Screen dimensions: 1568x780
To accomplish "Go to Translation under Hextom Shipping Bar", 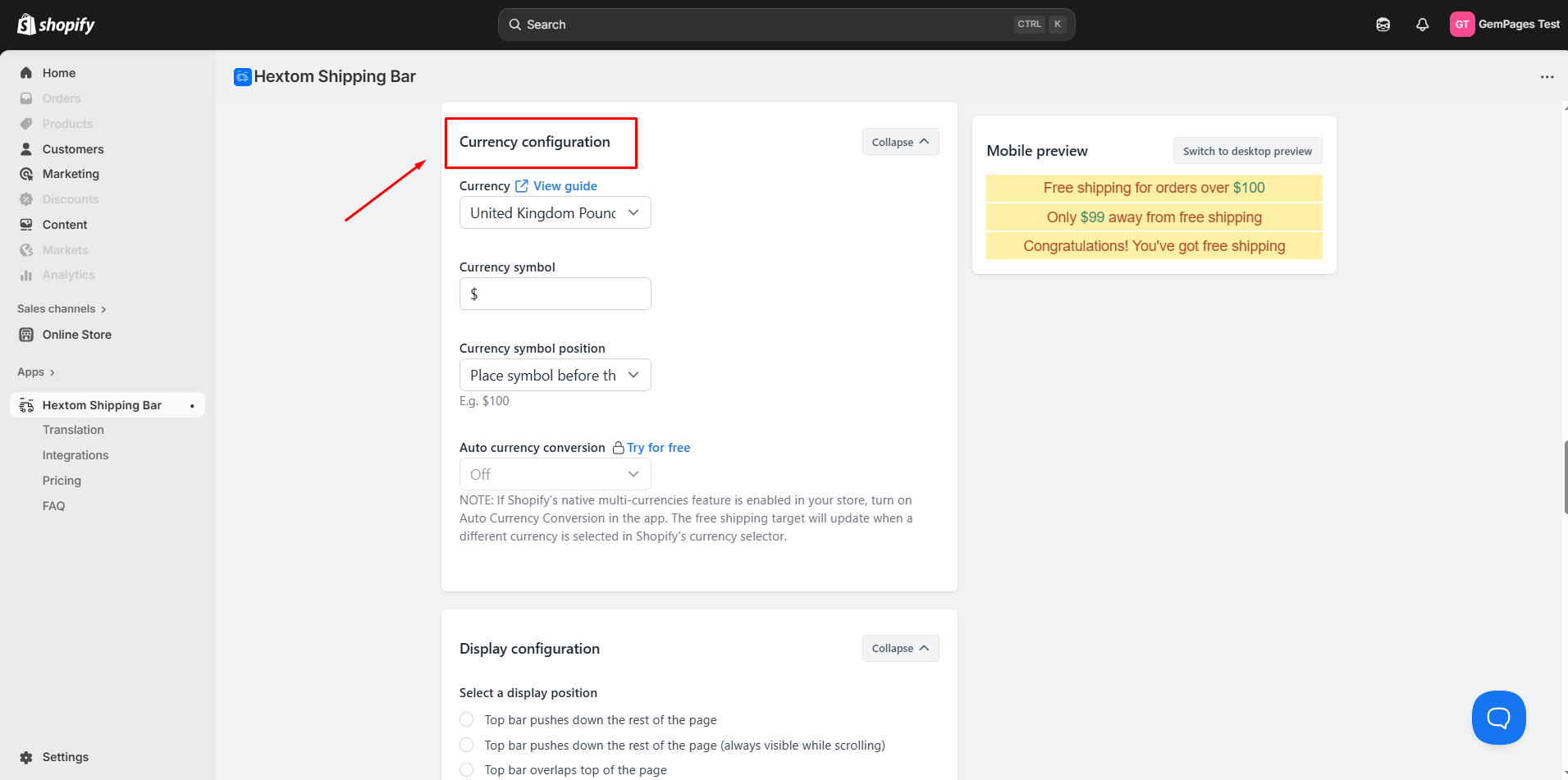I will coord(73,430).
